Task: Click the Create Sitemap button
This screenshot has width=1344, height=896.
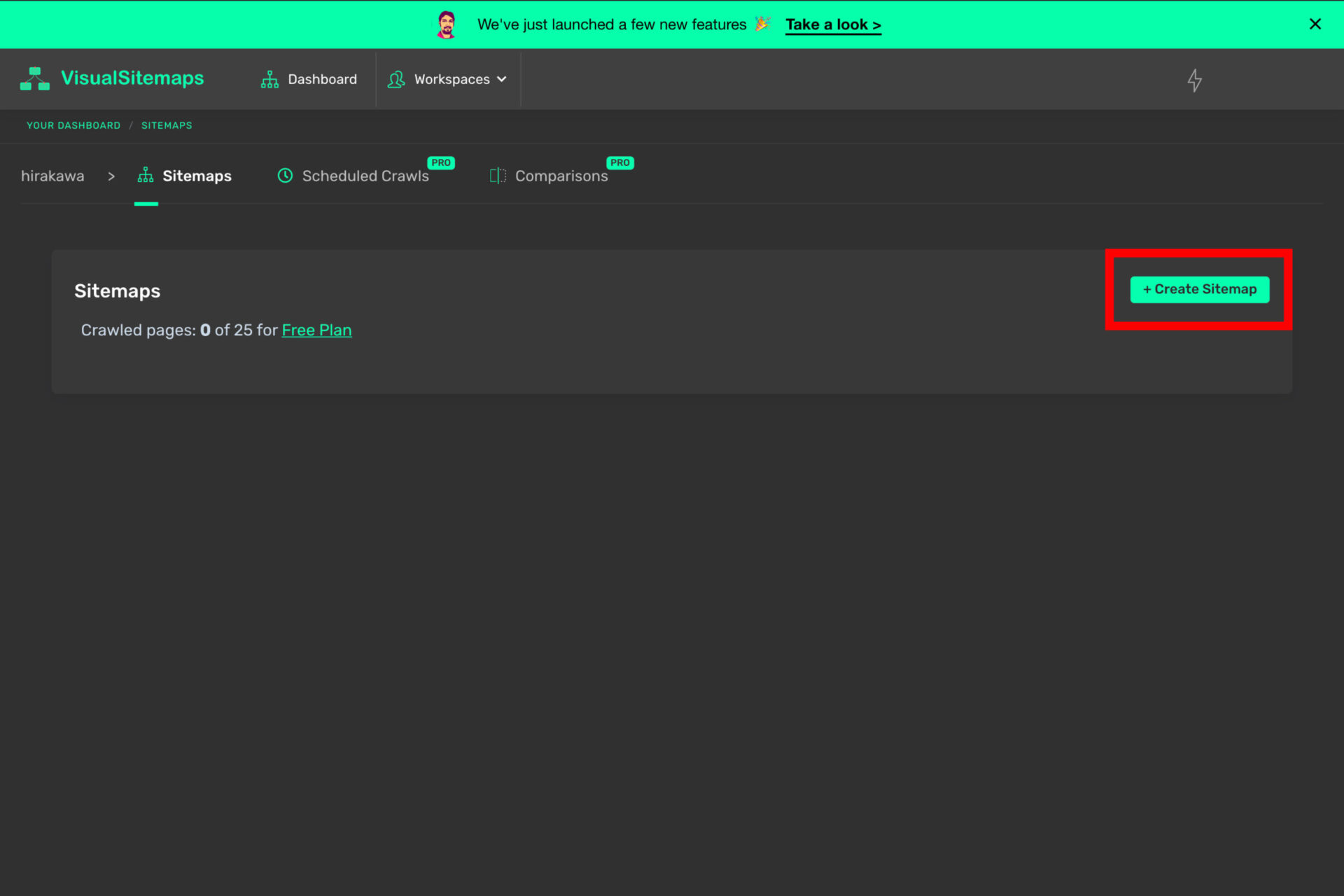Action: tap(1199, 289)
